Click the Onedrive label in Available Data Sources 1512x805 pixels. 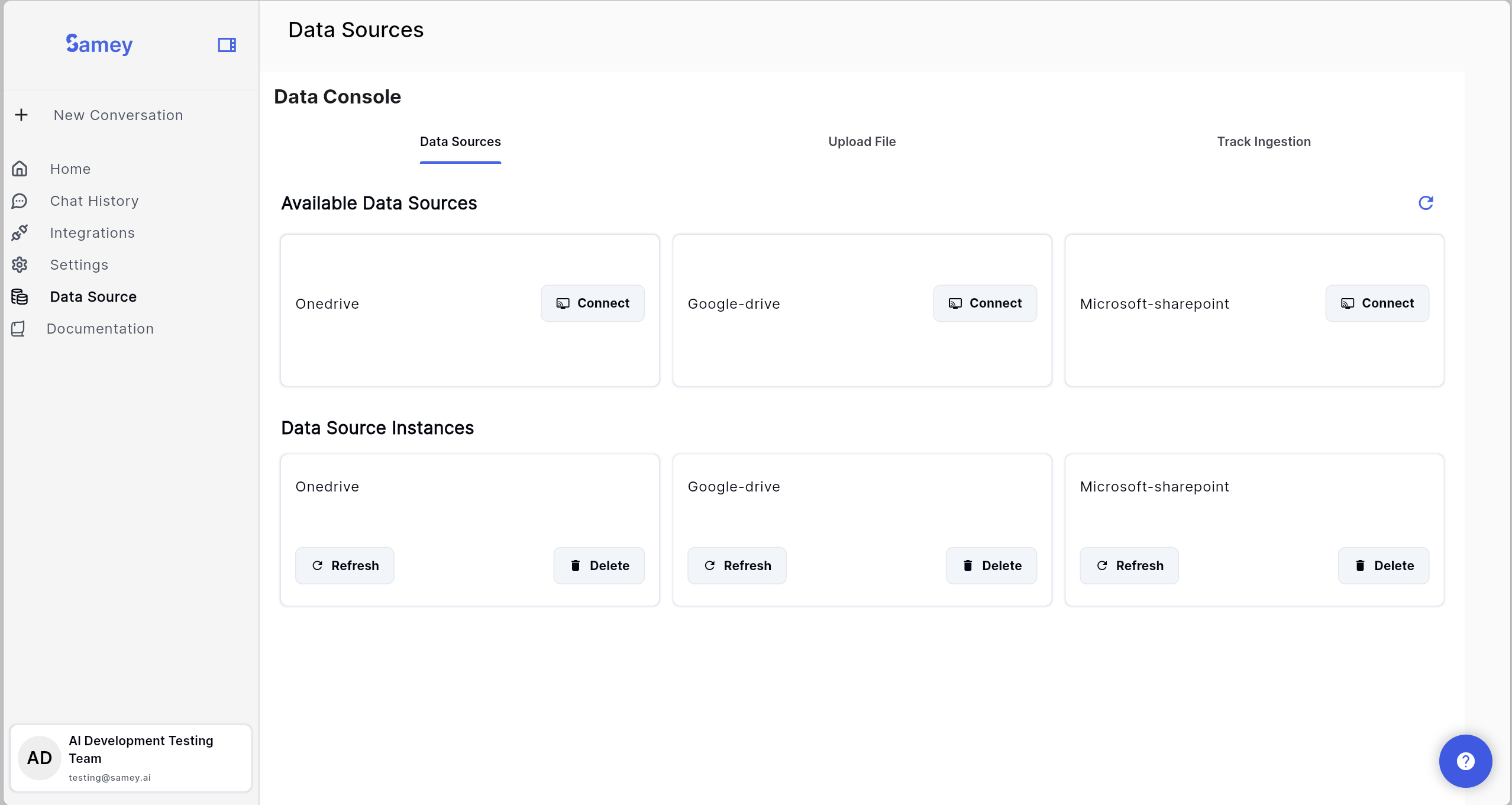327,304
